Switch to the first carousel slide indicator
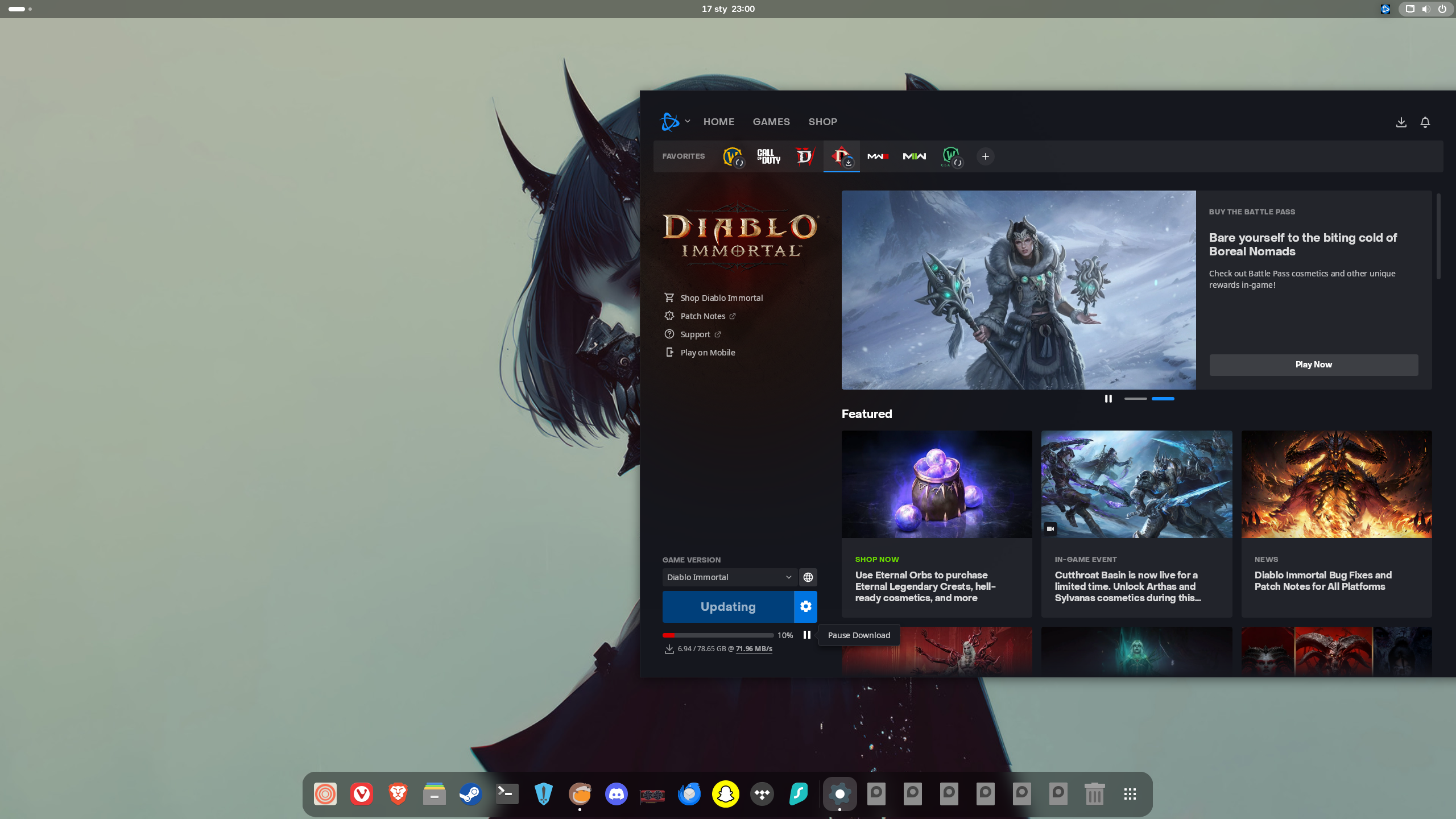Viewport: 1456px width, 819px height. click(x=1135, y=399)
